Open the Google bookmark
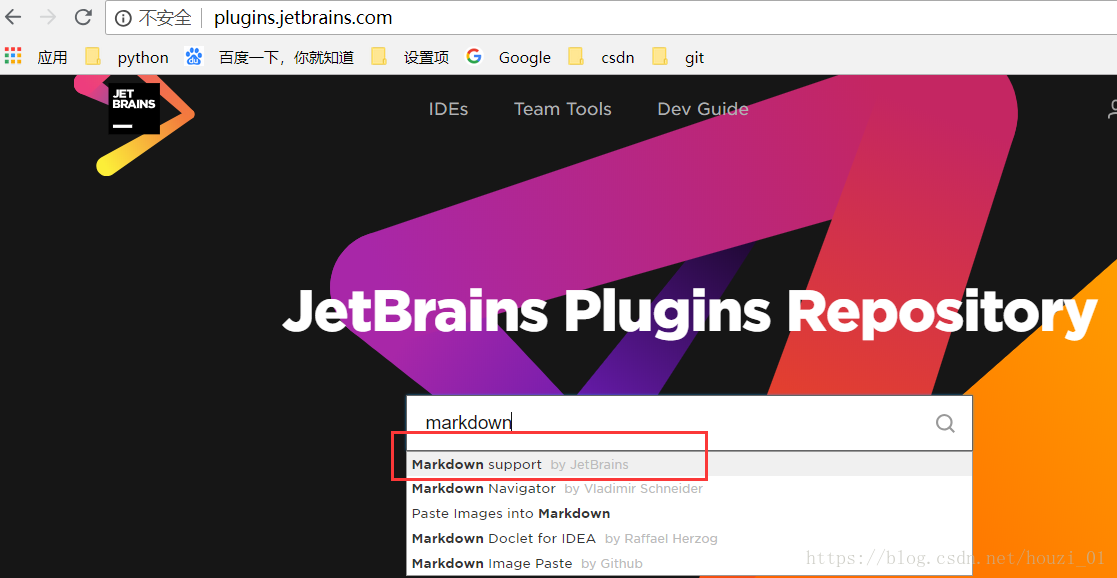Image resolution: width=1117 pixels, height=578 pixels. coord(509,57)
